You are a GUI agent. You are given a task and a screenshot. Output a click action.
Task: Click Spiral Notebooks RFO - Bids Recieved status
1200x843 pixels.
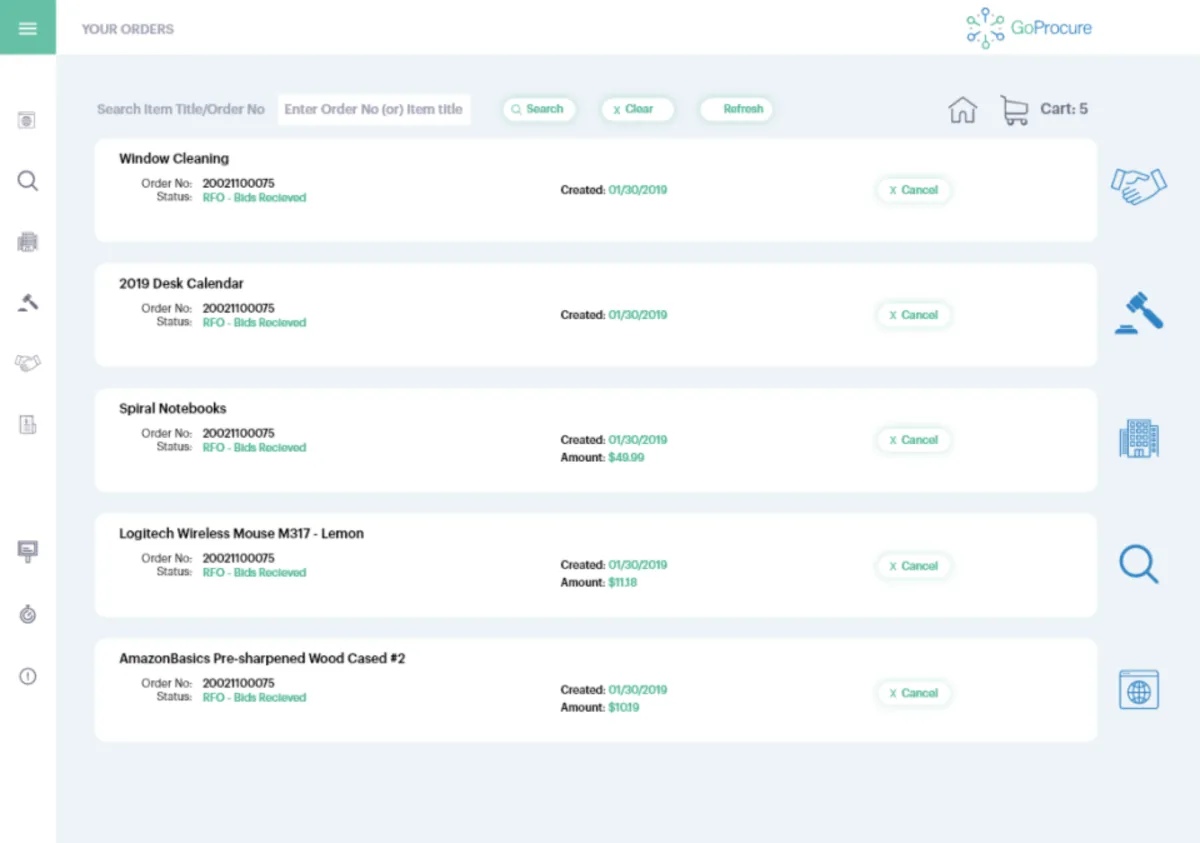click(x=254, y=448)
